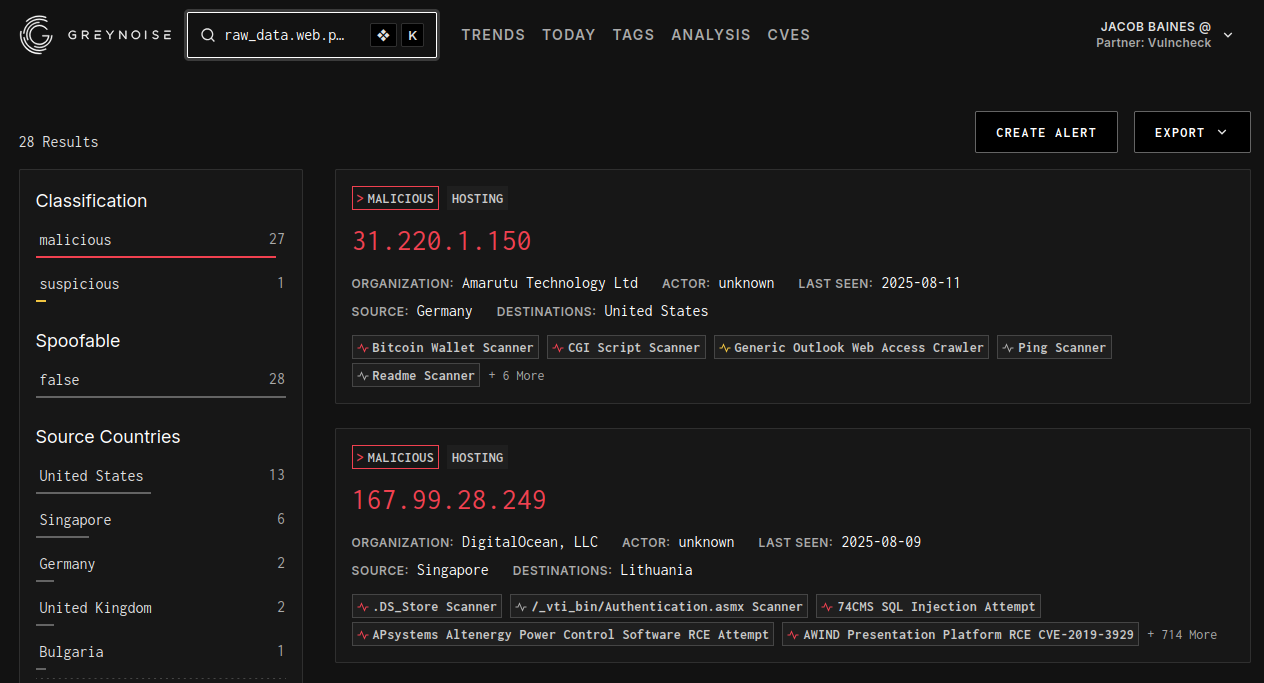Expand the Jacob Baines account menu

[x=1226, y=33]
